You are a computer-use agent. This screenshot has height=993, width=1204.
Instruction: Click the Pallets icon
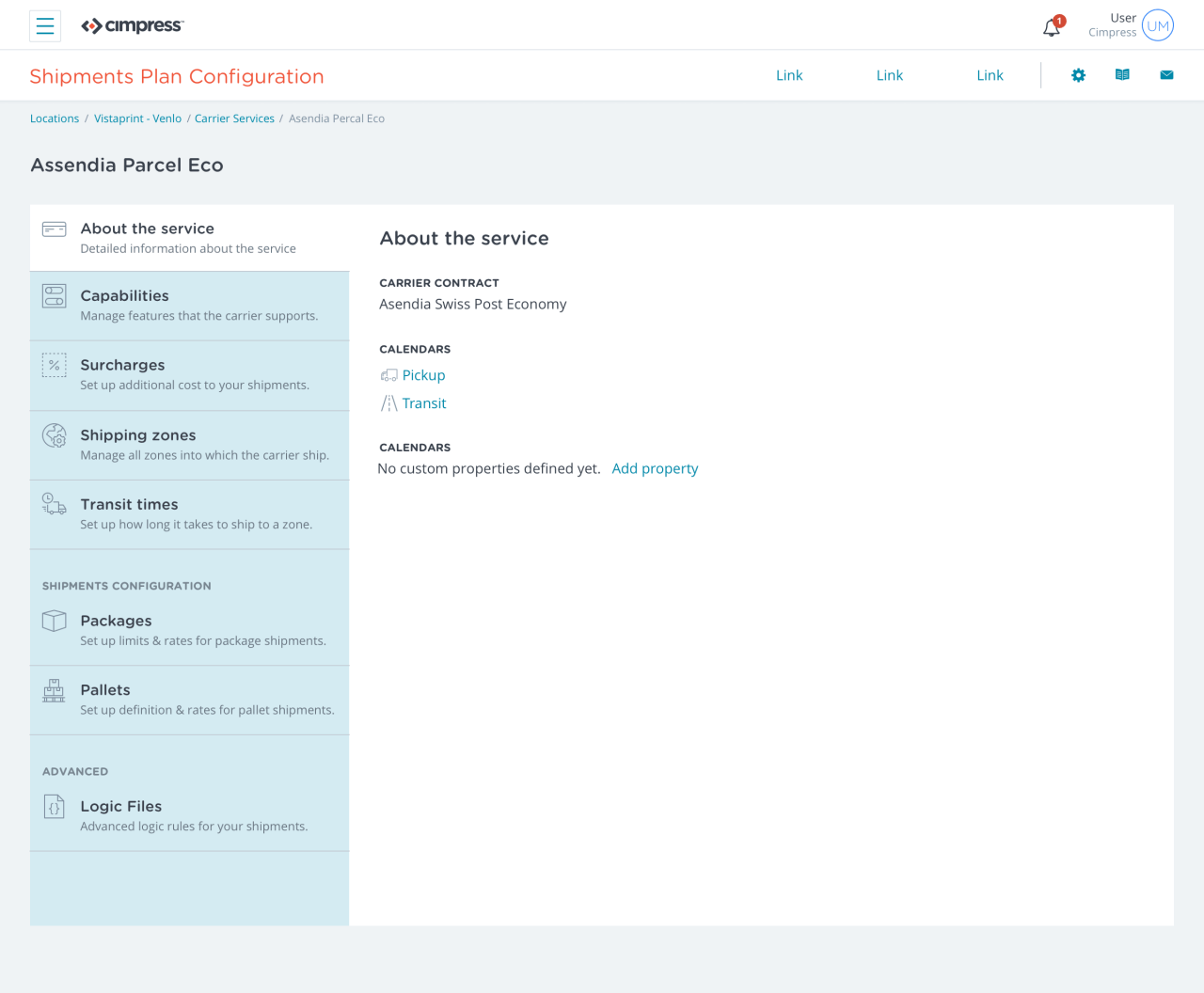(x=55, y=690)
